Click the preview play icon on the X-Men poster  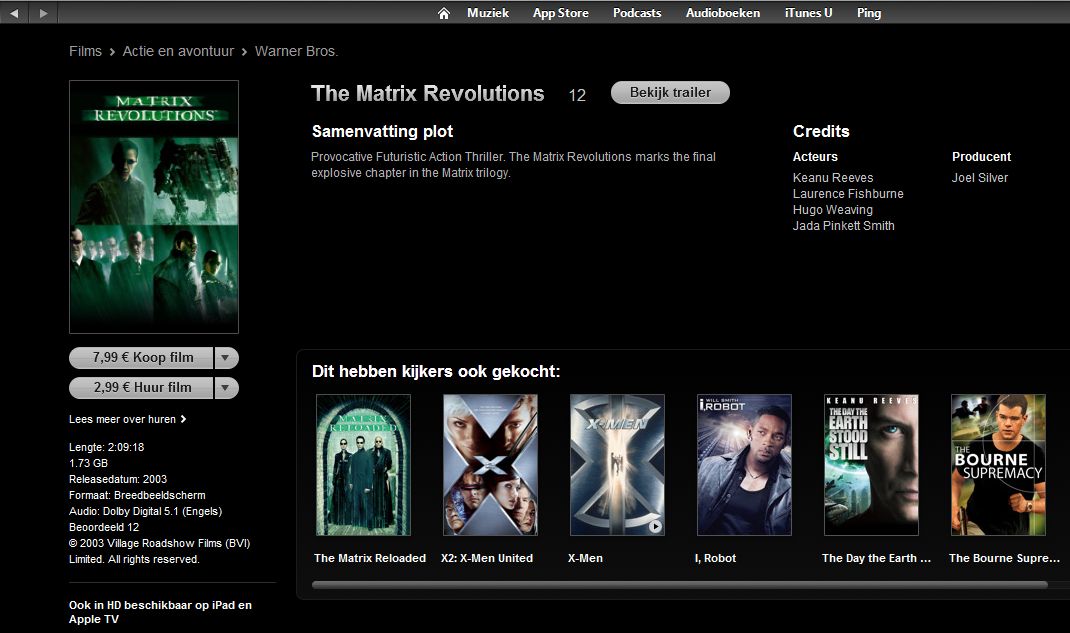[x=655, y=526]
